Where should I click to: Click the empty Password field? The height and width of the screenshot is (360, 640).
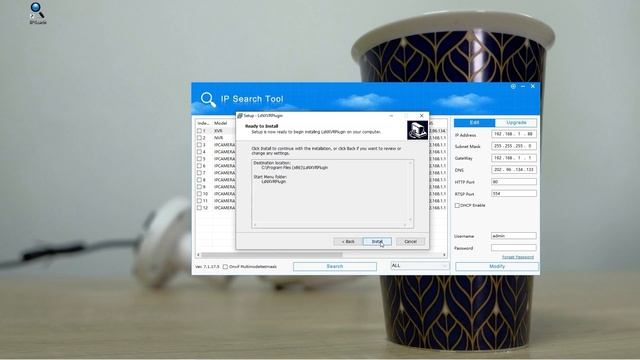pos(514,247)
